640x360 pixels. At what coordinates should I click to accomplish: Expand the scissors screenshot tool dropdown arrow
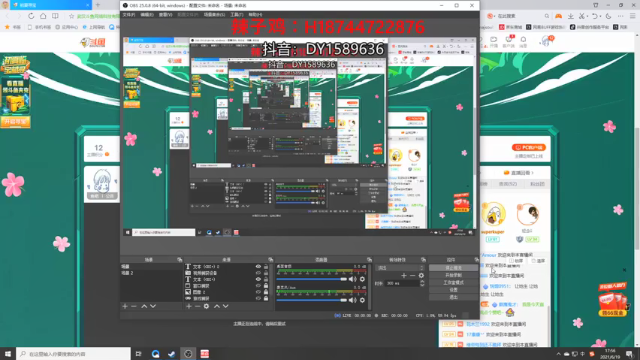pos(586,16)
